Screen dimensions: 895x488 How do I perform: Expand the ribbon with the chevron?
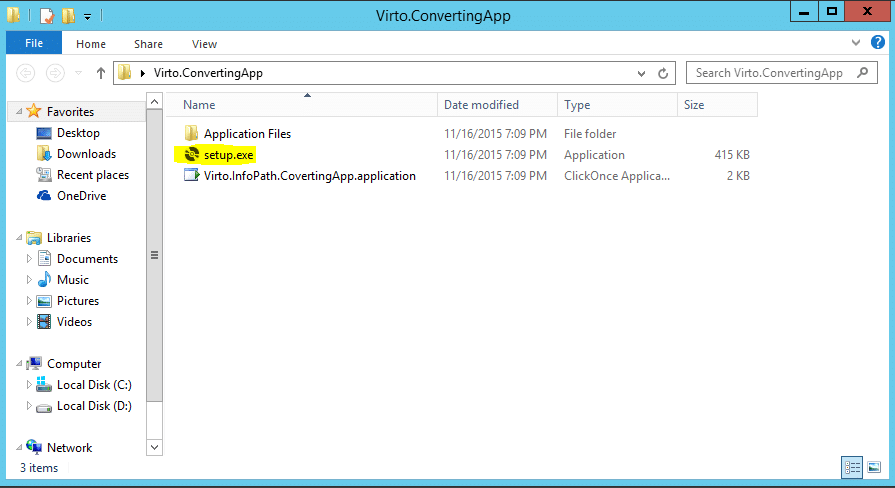[856, 43]
